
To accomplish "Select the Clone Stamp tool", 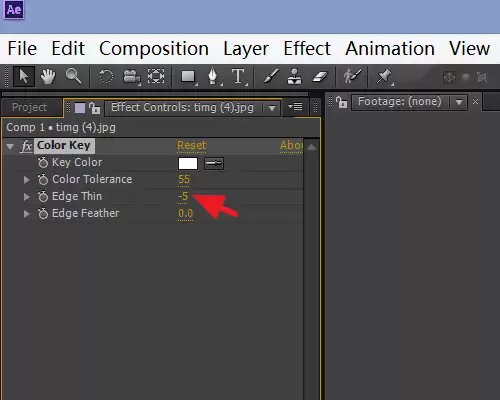I will click(294, 76).
